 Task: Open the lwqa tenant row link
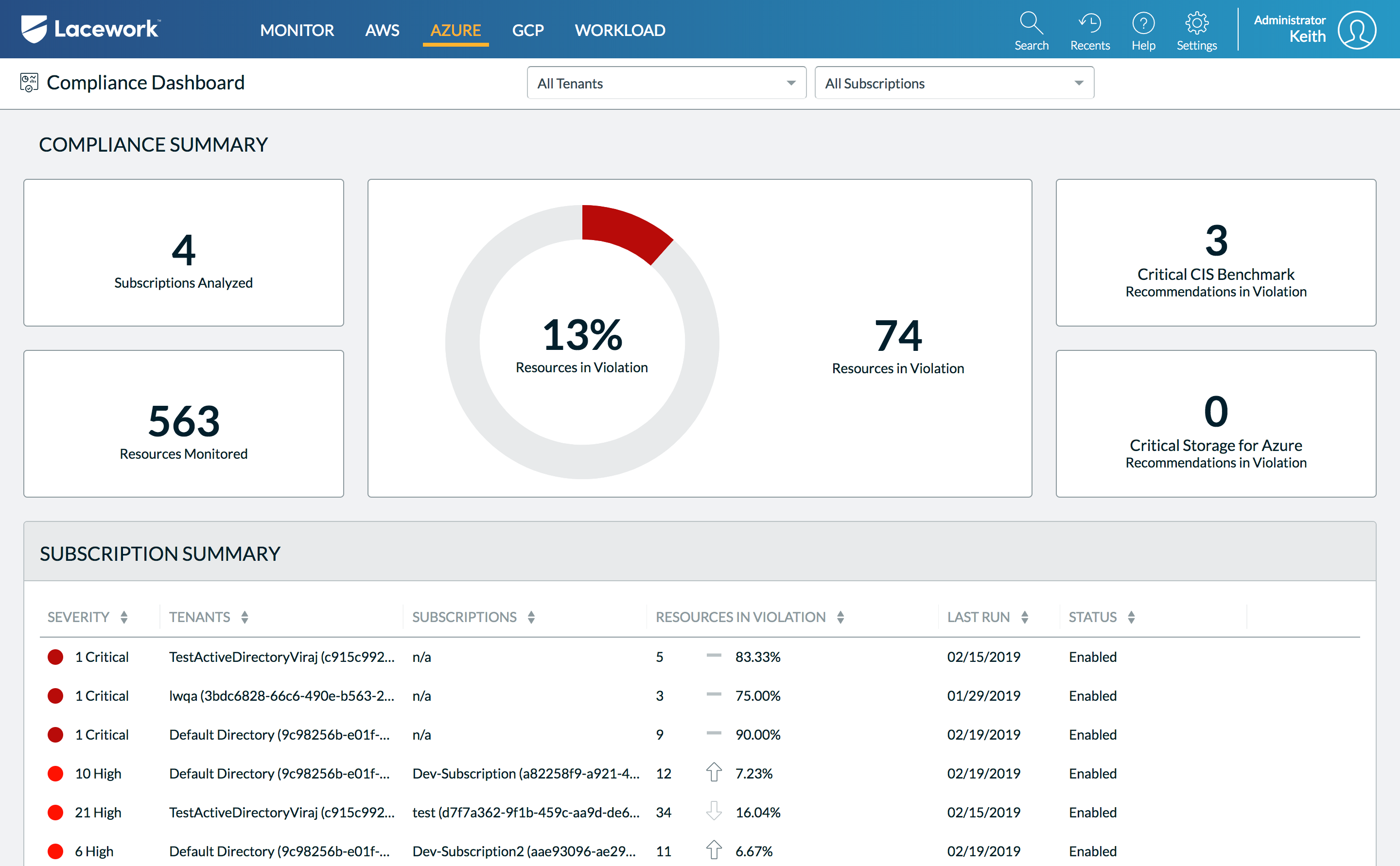[281, 695]
